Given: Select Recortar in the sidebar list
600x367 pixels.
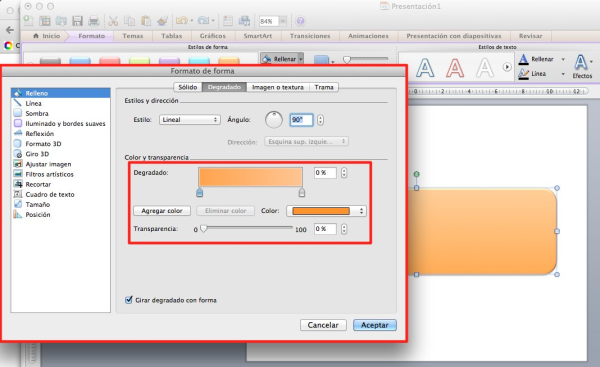Looking at the screenshot, I should pos(38,184).
